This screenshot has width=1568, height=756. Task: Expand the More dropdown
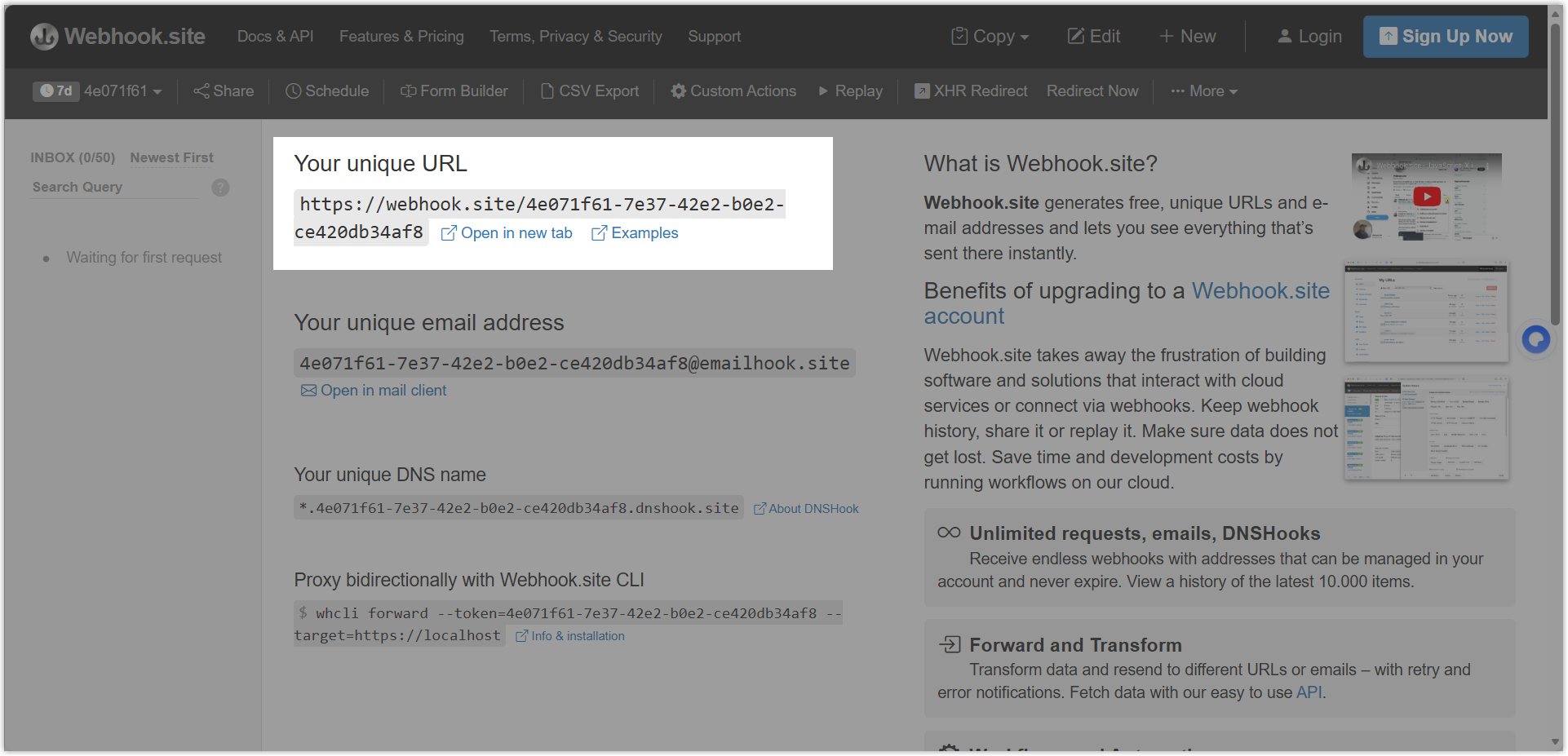tap(1204, 91)
